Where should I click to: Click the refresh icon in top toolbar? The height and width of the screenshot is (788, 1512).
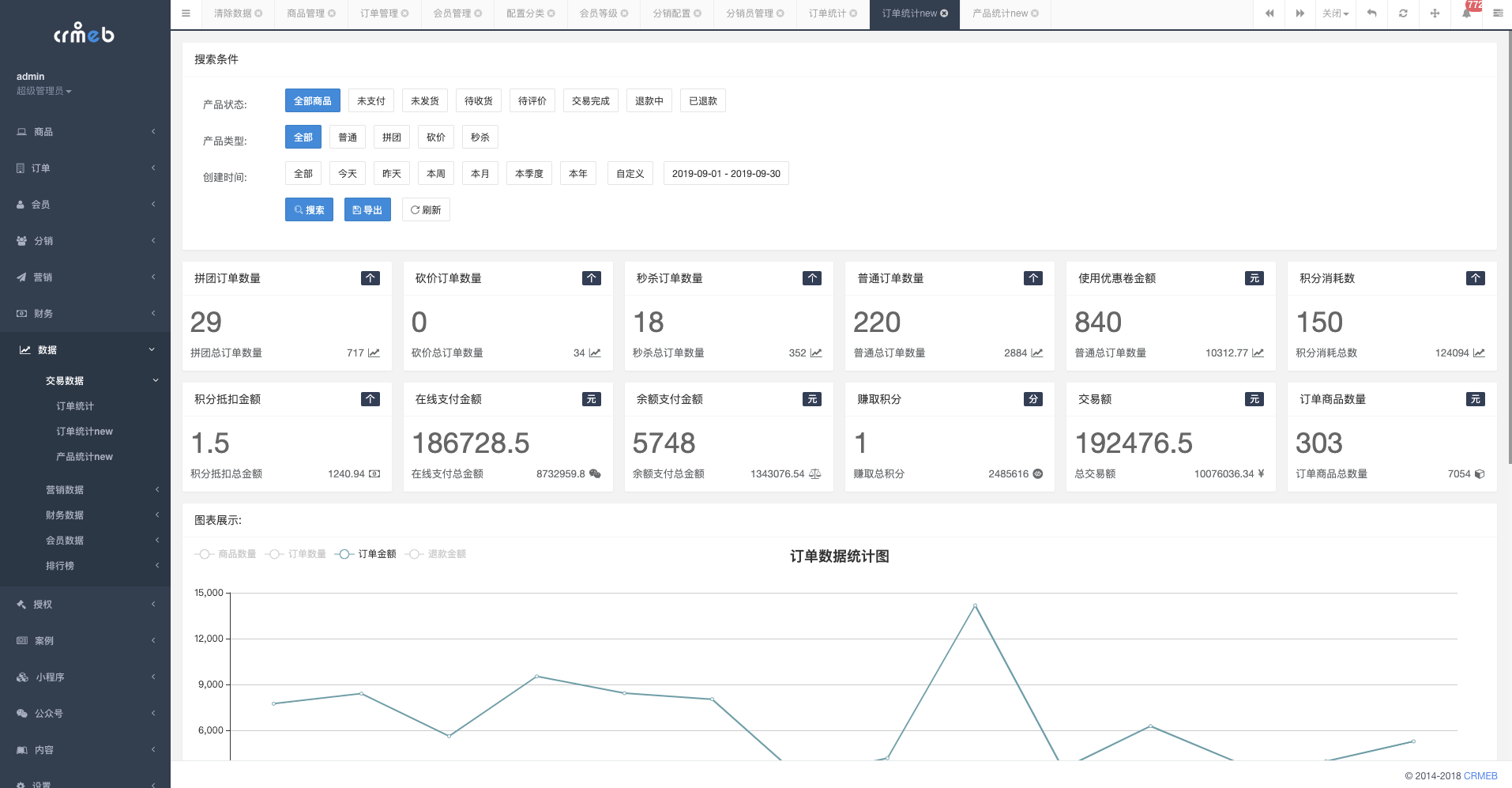coord(1403,13)
